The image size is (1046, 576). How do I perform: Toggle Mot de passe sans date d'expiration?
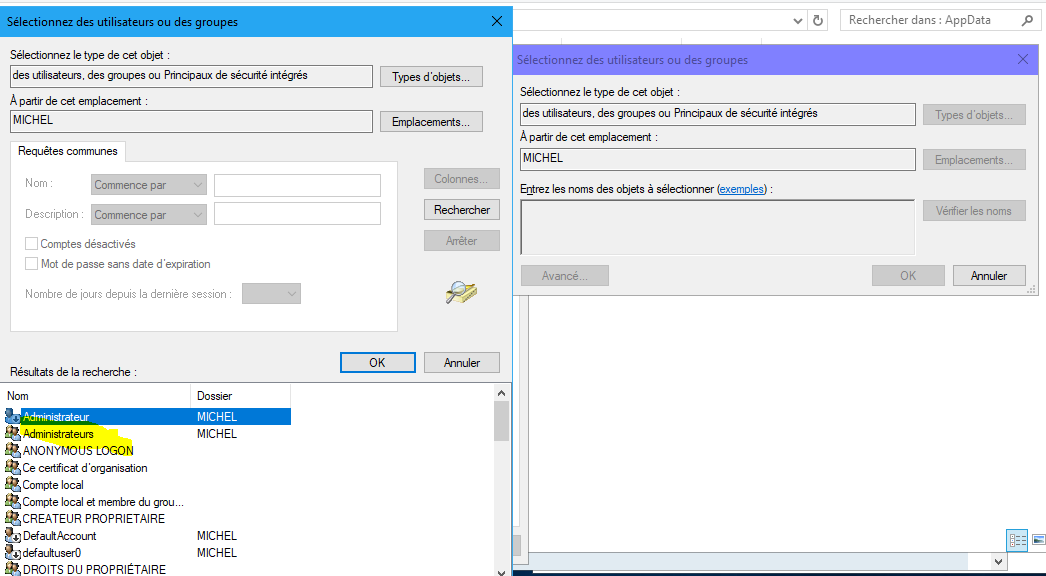(31, 264)
